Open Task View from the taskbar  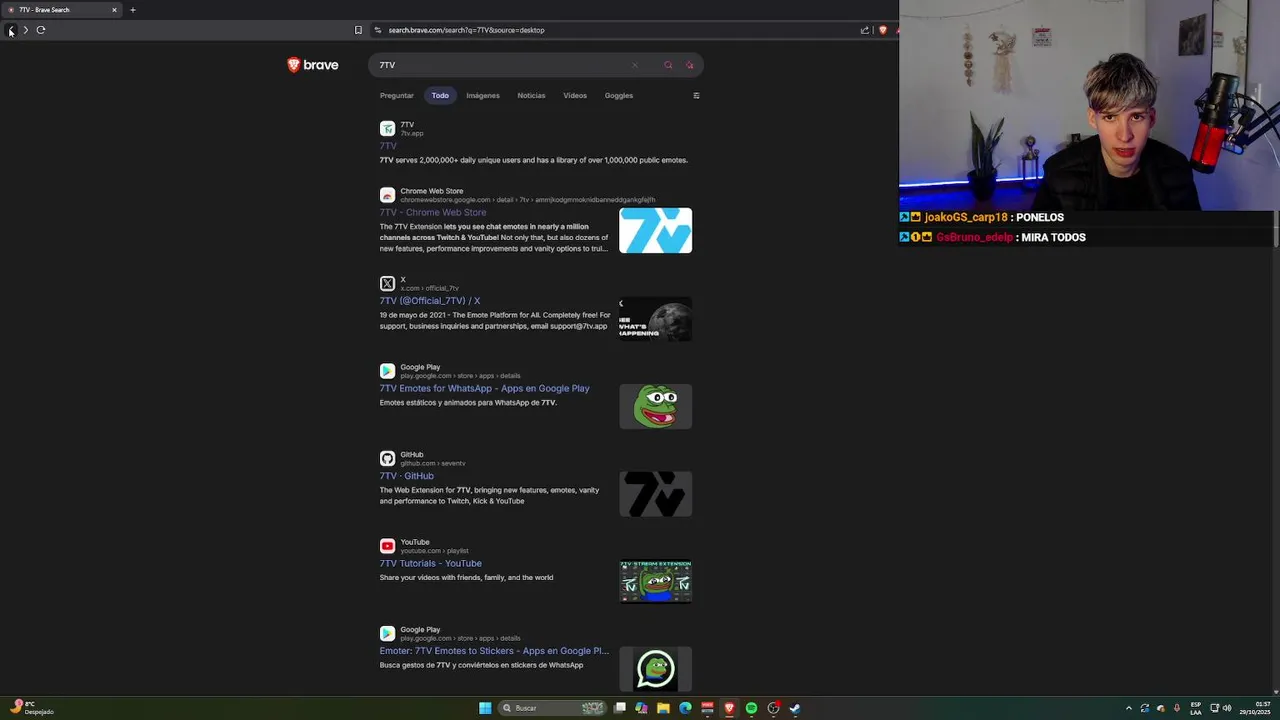tap(620, 708)
